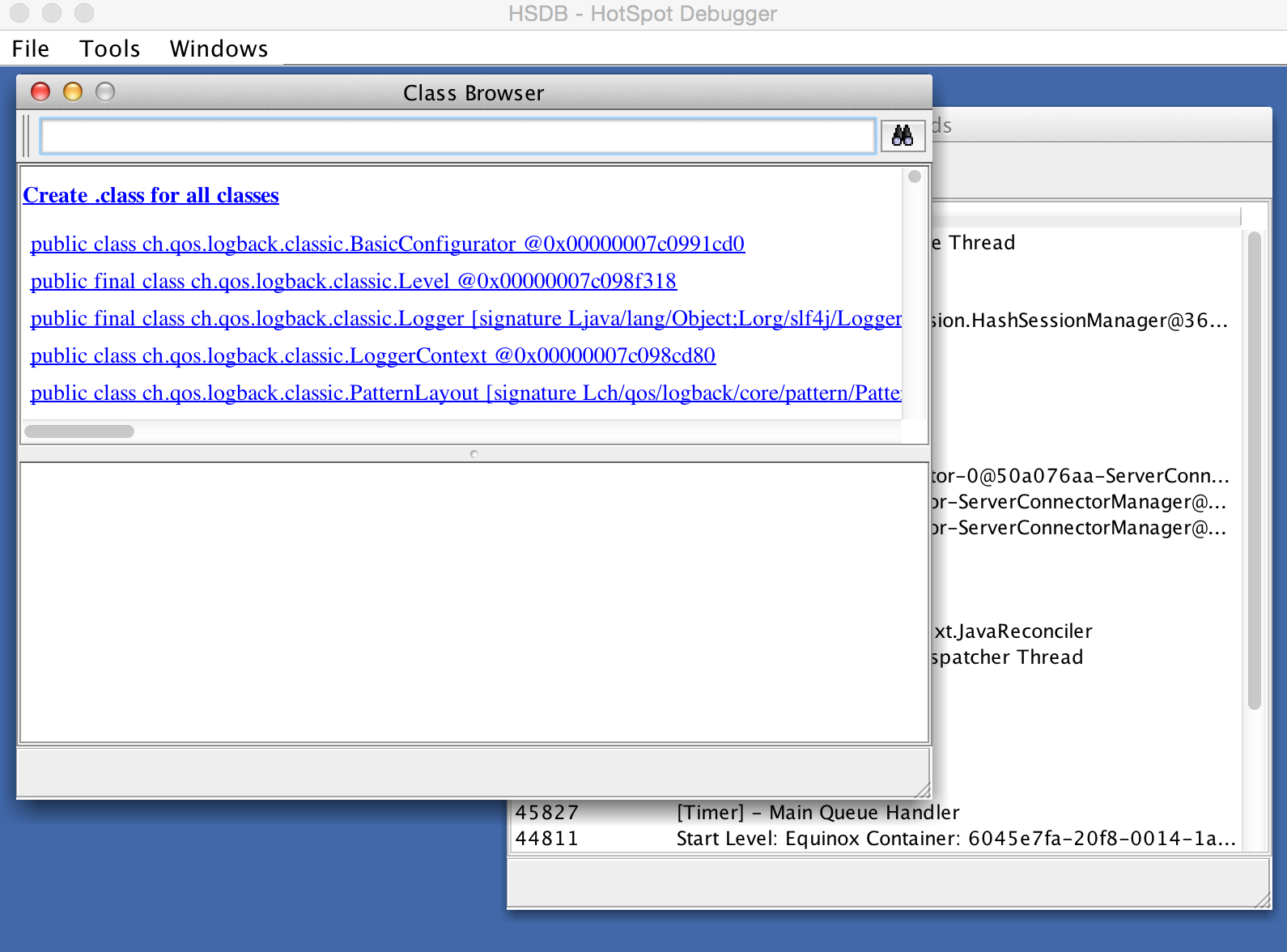Select the HashSessionManager thread row
The image size is (1287, 952).
tap(1086, 321)
